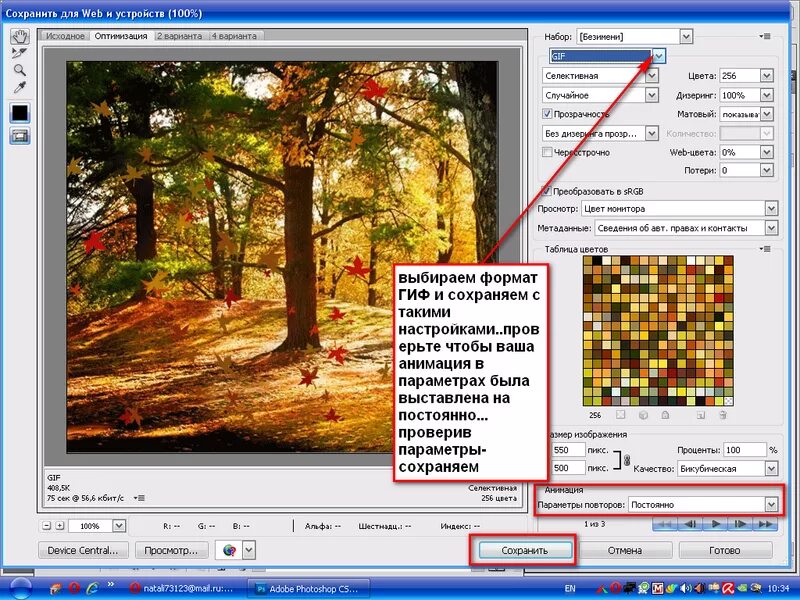Open the Таблица цветов flyout menu
This screenshot has height=600, width=800.
[x=765, y=249]
